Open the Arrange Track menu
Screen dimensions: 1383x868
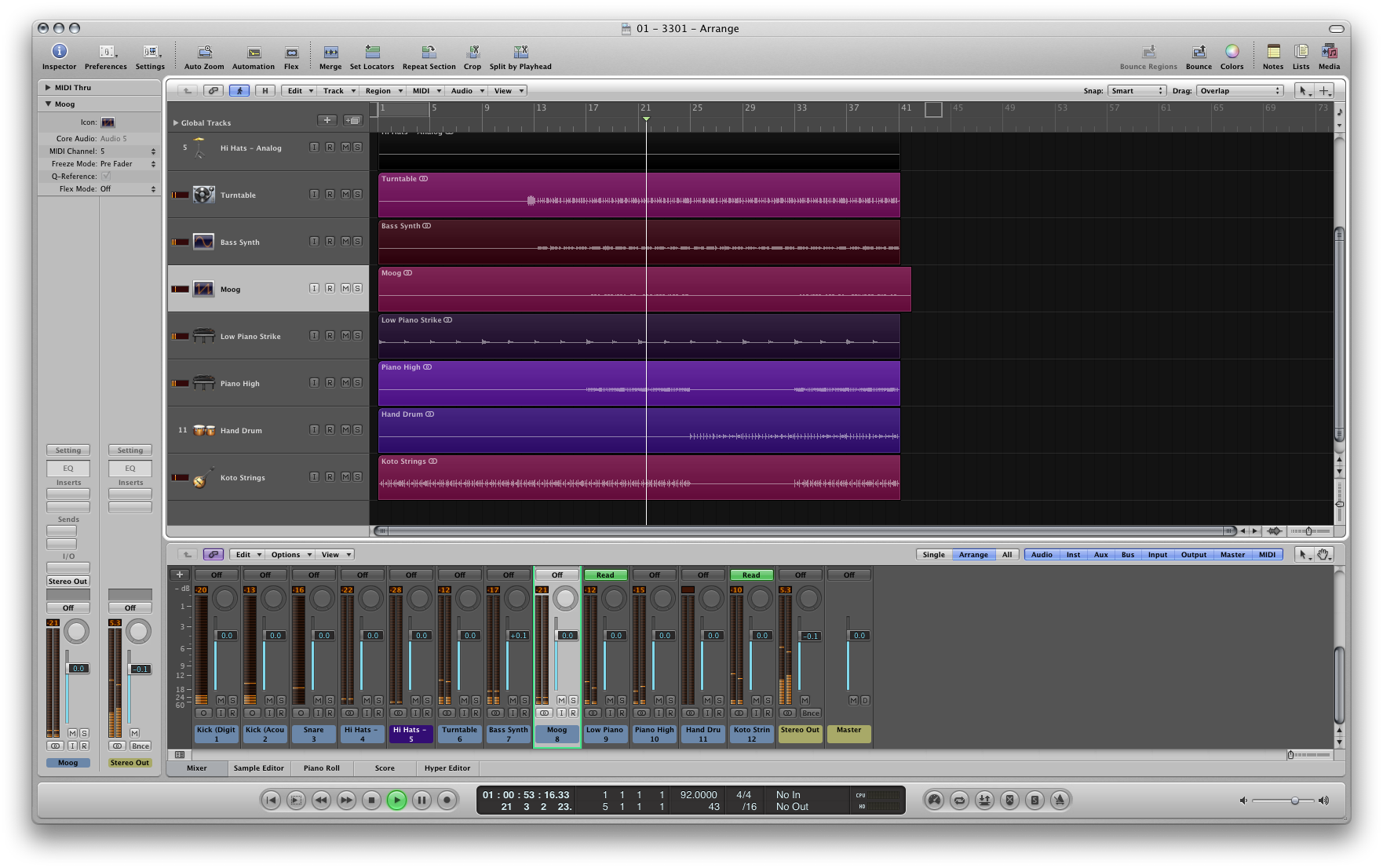point(338,91)
